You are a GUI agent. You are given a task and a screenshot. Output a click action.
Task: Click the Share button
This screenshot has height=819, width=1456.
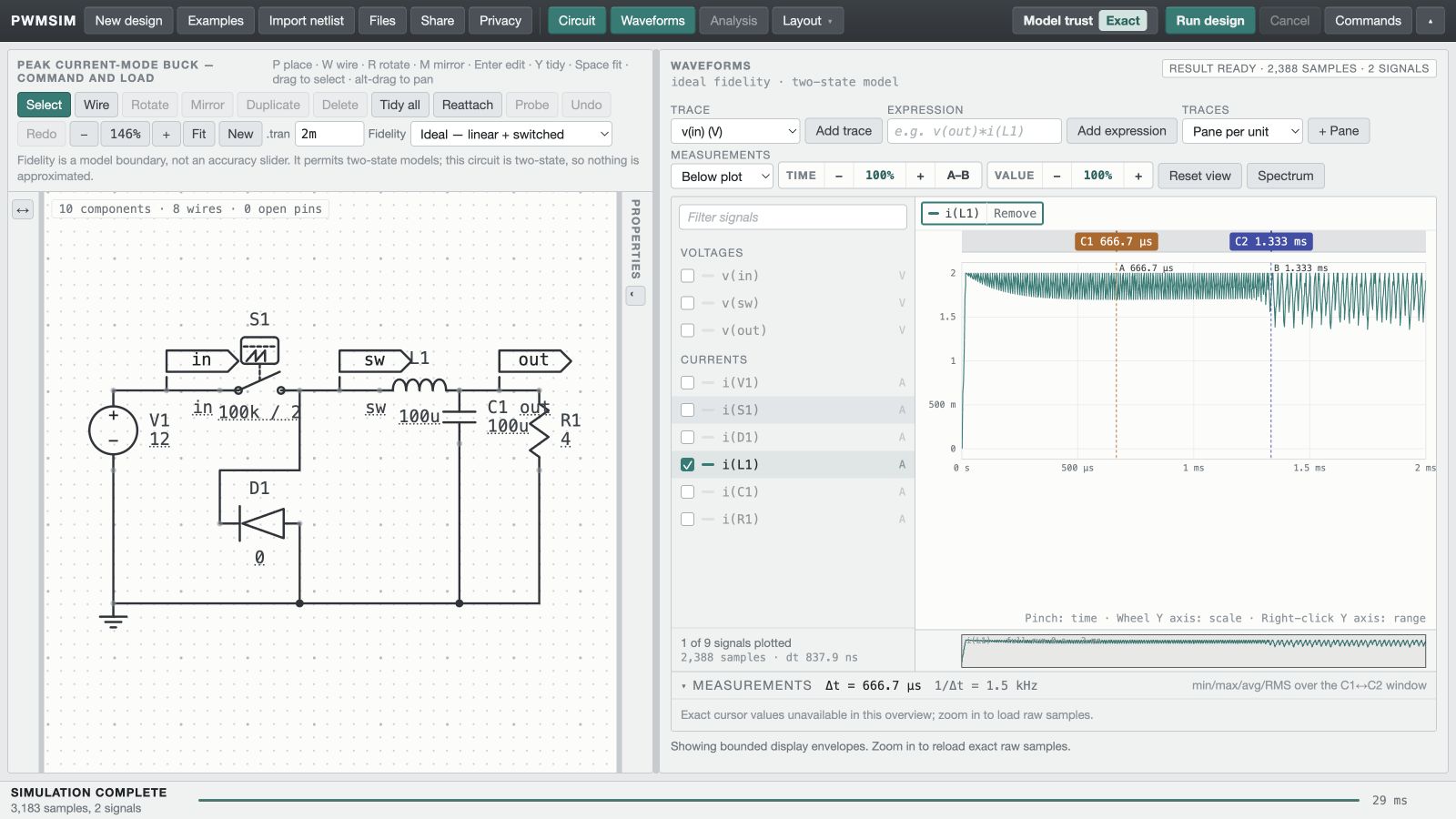click(x=437, y=21)
